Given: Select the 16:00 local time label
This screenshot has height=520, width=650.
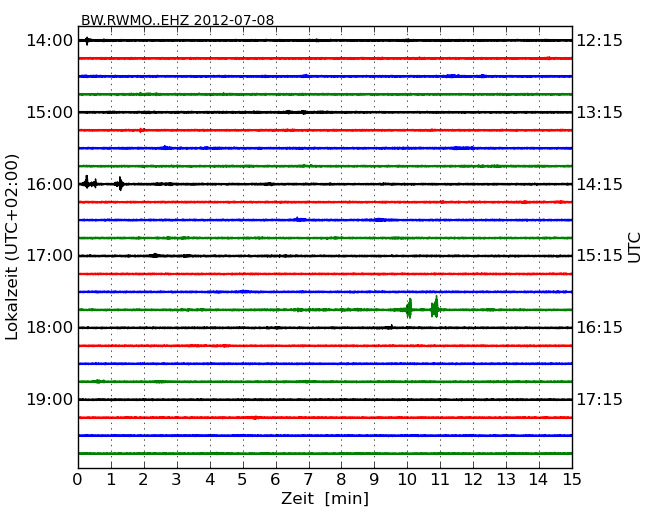Looking at the screenshot, I should (x=50, y=184).
